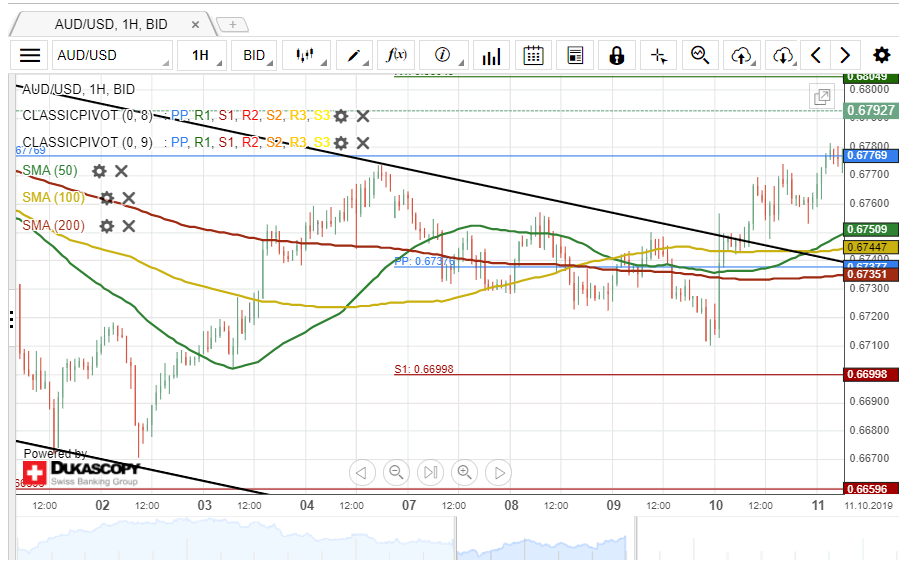Open the calendar date range icon
Image resolution: width=916 pixels, height=564 pixels.
pyautogui.click(x=534, y=56)
